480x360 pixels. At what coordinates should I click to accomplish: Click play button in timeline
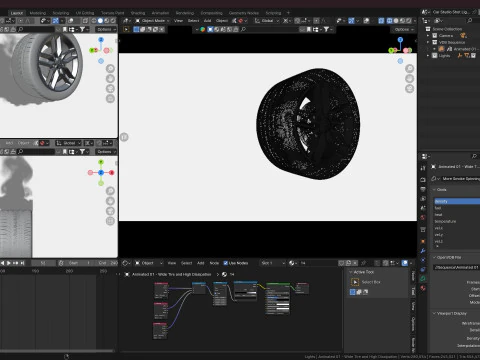(9, 263)
